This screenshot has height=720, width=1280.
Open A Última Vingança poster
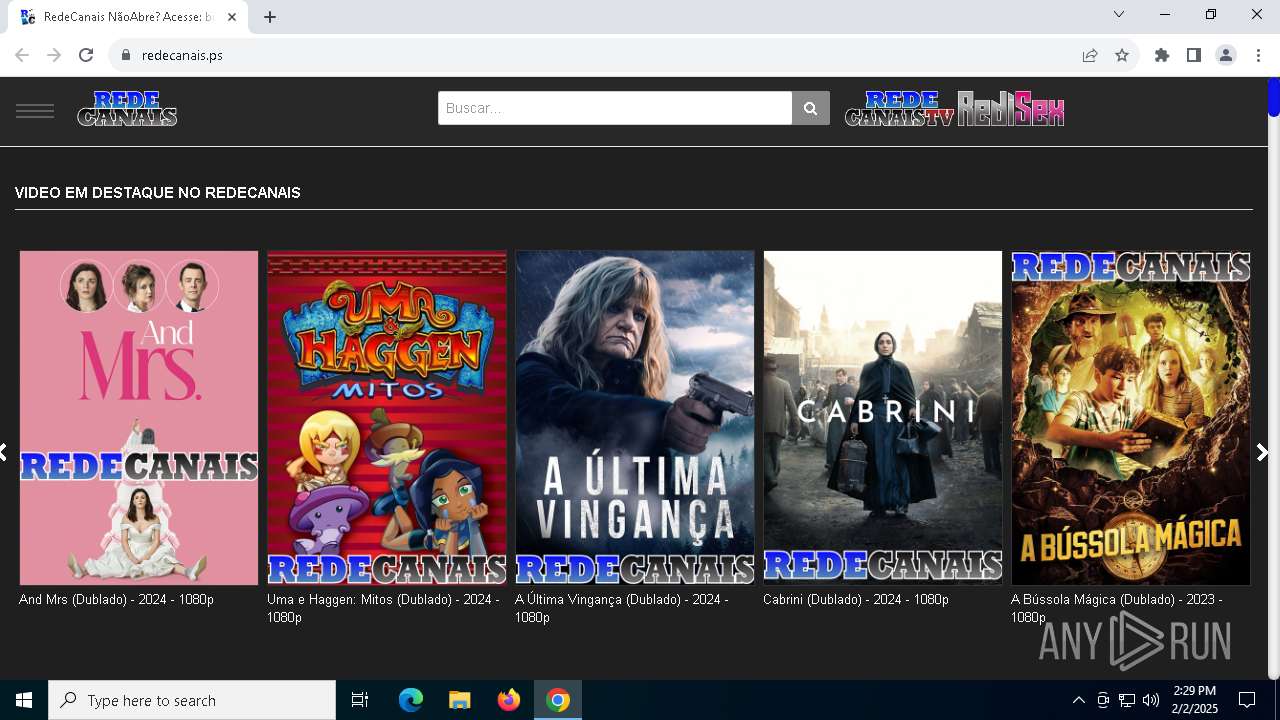coord(635,418)
